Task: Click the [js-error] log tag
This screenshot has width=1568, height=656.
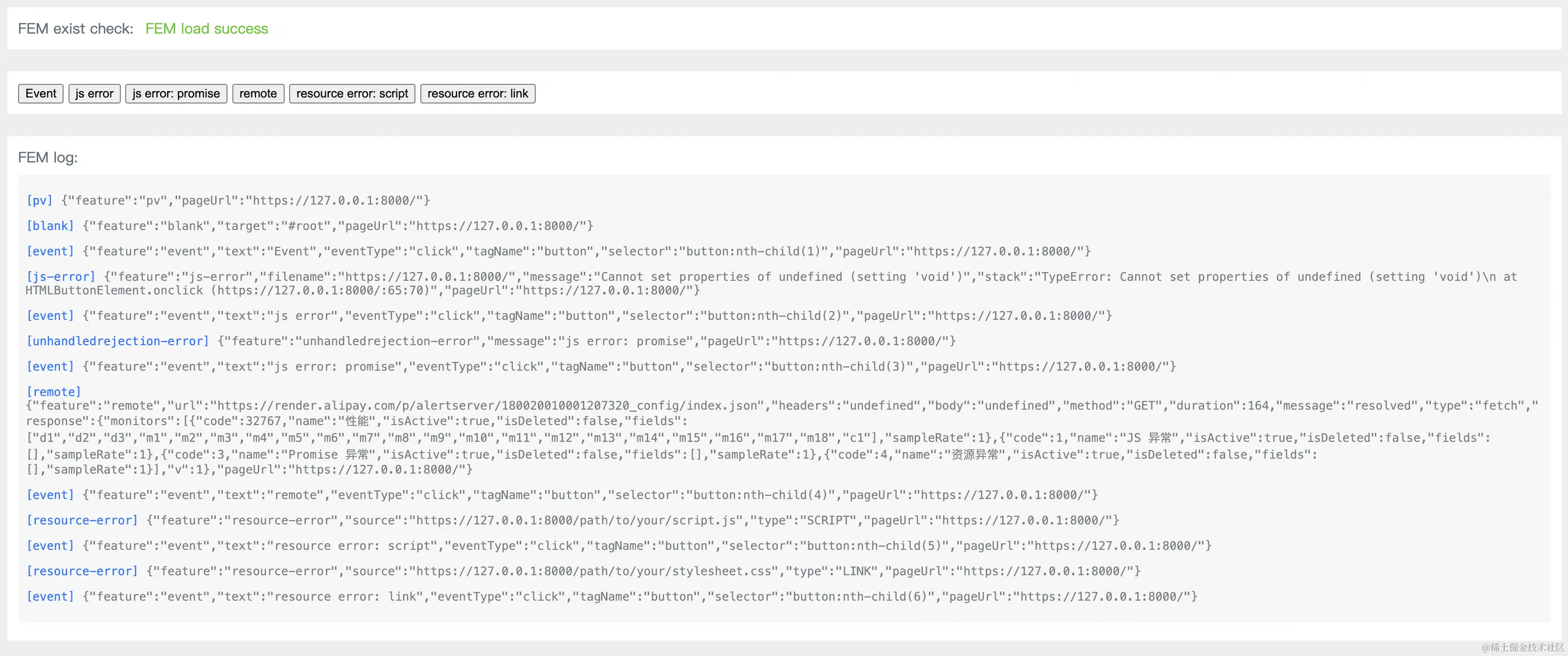Action: 60,277
